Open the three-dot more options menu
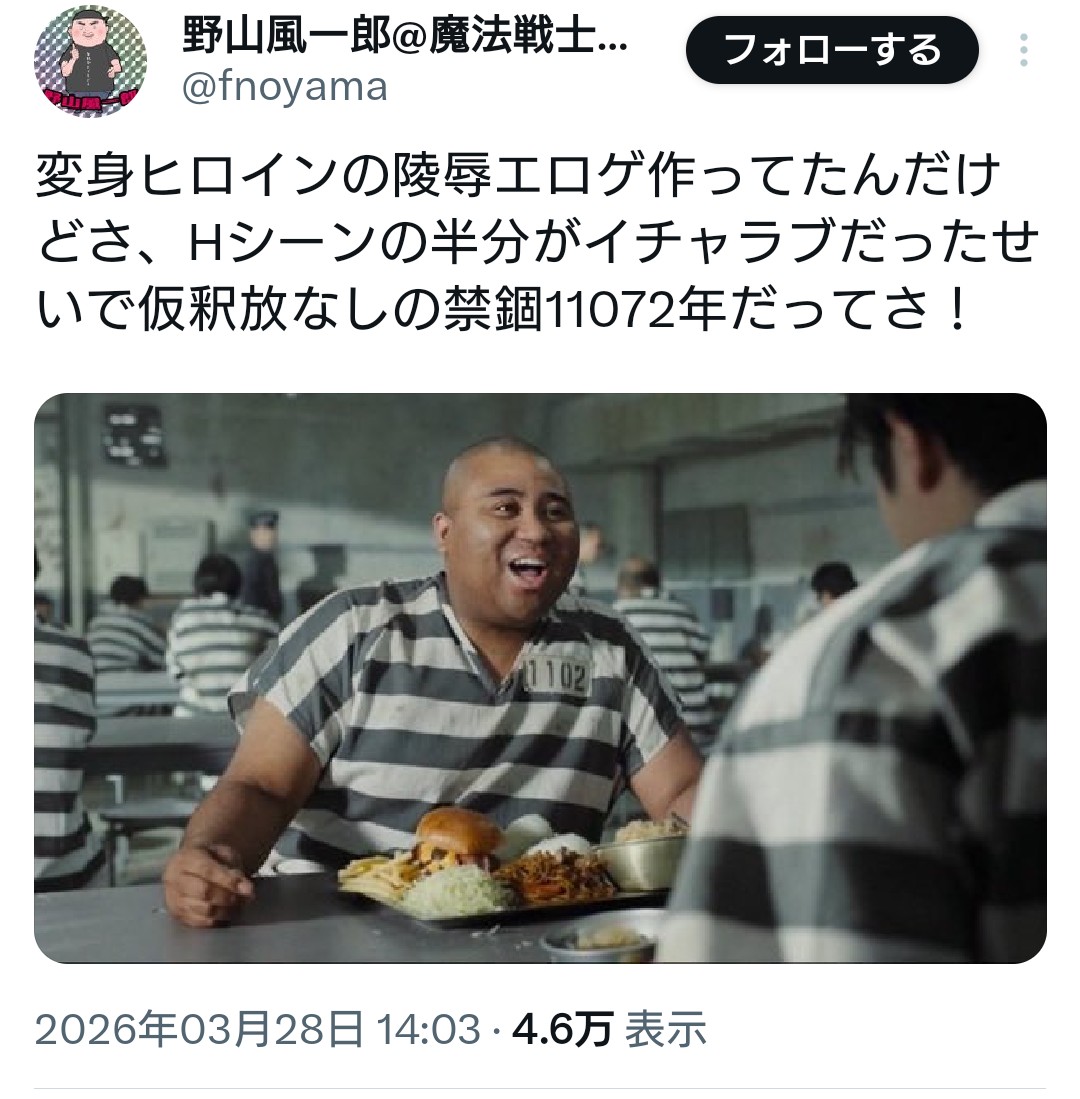This screenshot has height=1099, width=1080. pos(1024,50)
